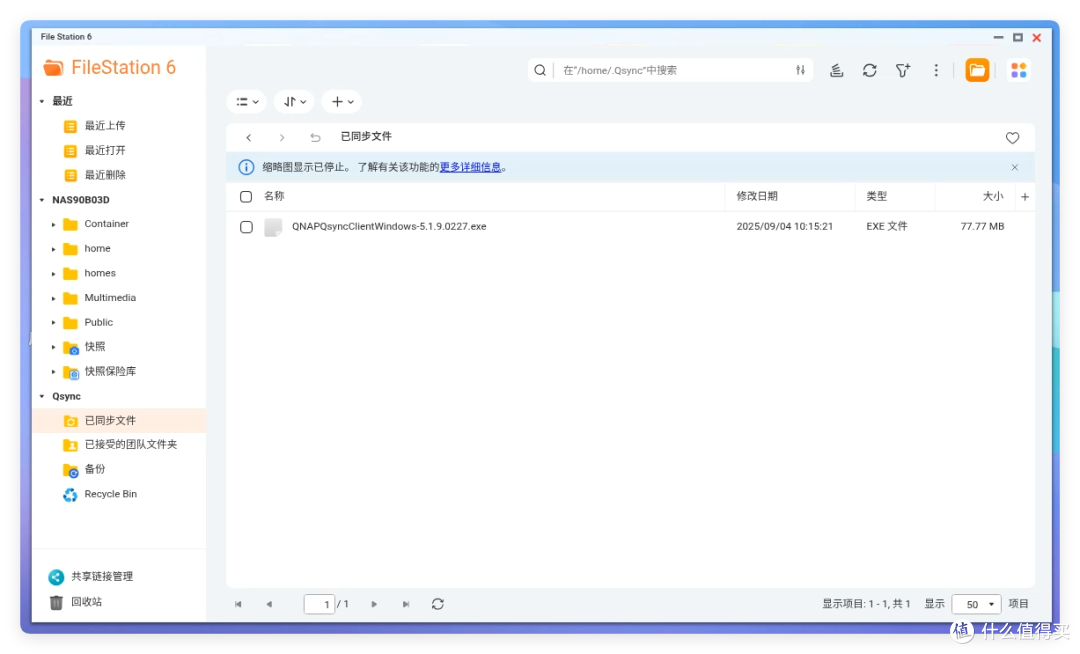Select 已同步文件 in the sidebar
Screen dimensions: 1080x654
tap(118, 421)
